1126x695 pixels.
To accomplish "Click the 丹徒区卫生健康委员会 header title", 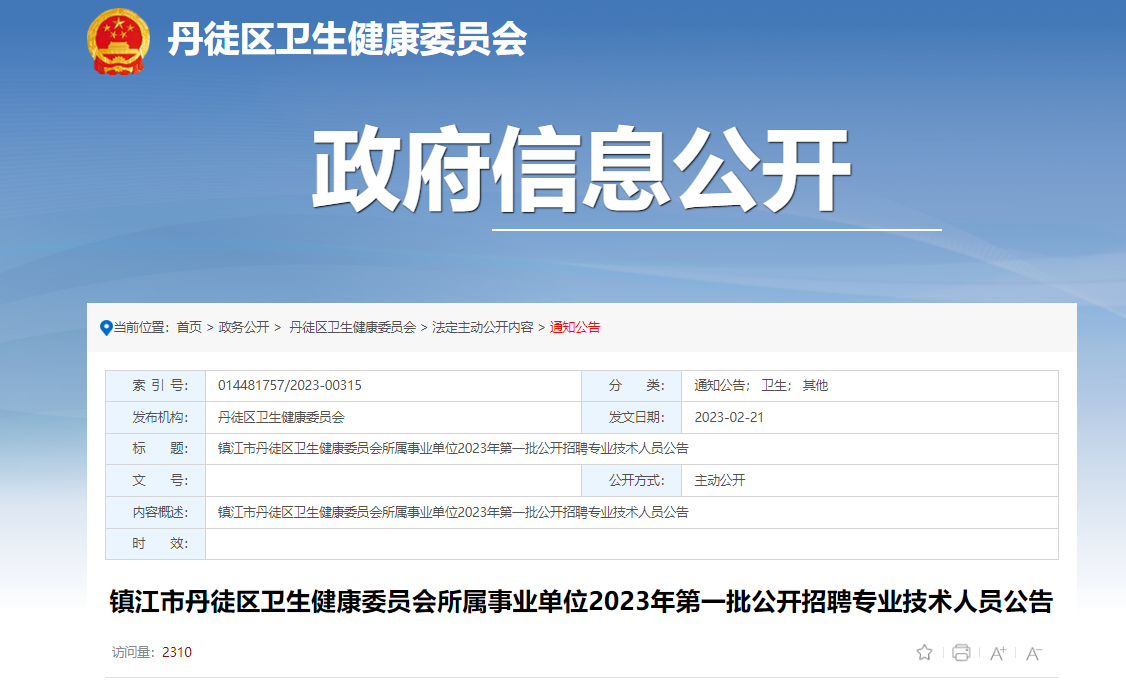I will coord(348,39).
